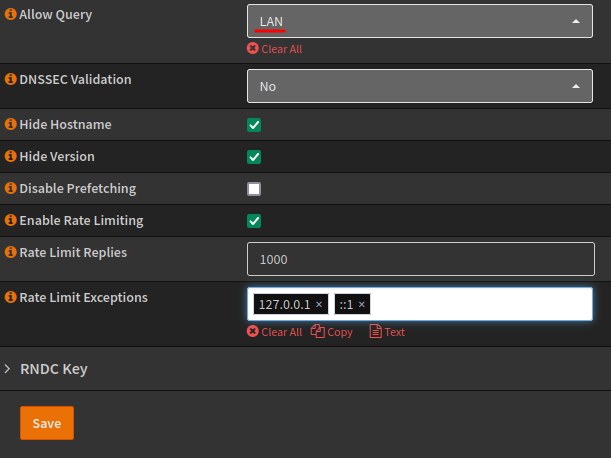Click the Hide Version label
This screenshot has width=611, height=458.
coord(57,156)
